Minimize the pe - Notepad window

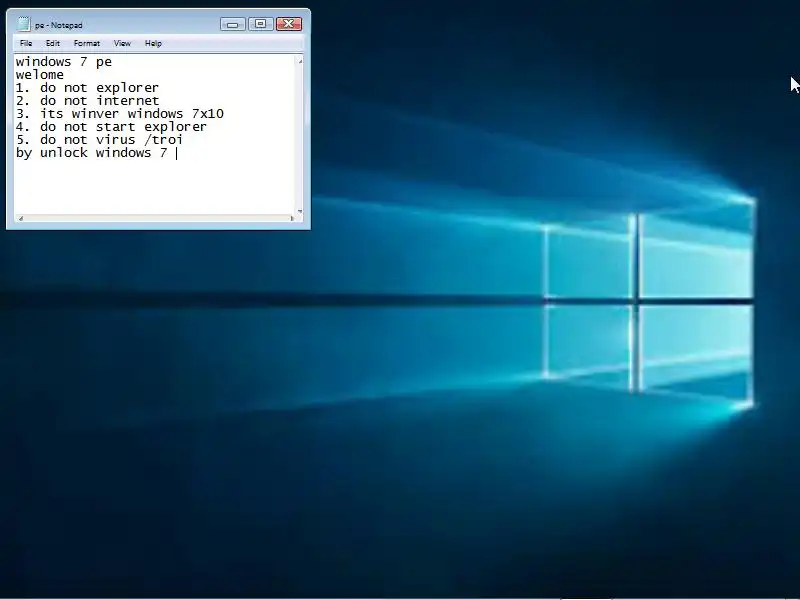coord(233,24)
